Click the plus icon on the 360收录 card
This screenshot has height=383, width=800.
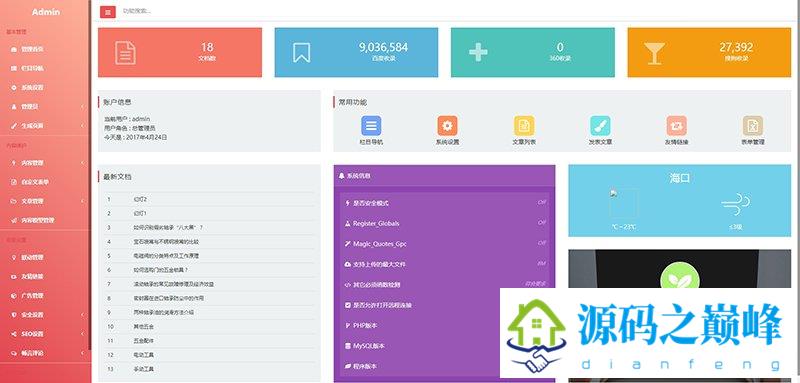coord(478,53)
